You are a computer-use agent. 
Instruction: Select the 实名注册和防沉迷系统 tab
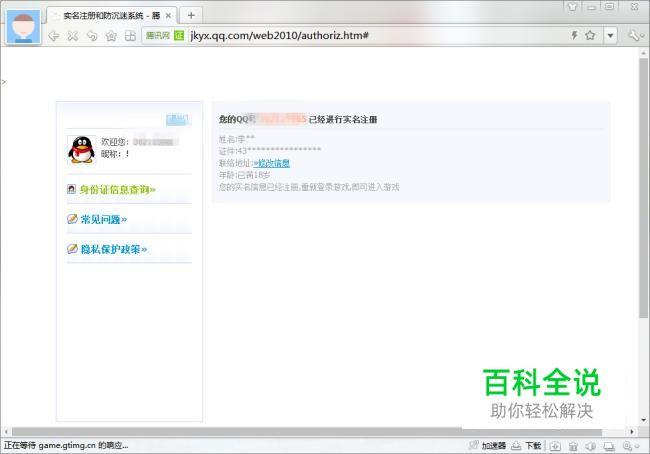pyautogui.click(x=112, y=16)
